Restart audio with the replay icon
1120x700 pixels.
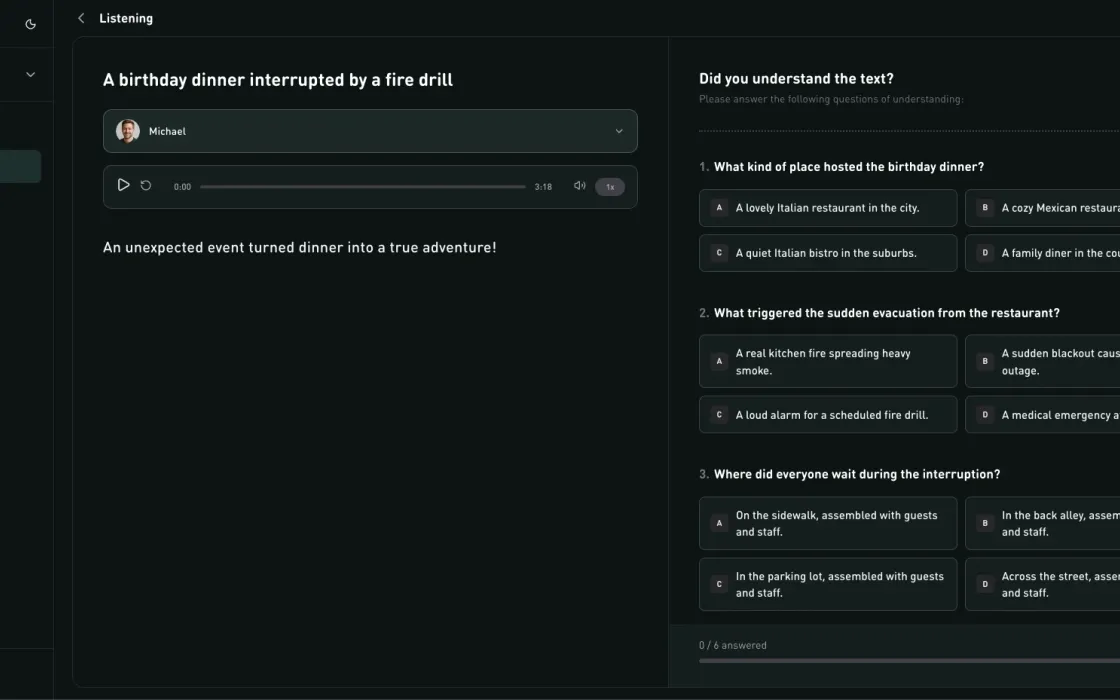pos(146,186)
